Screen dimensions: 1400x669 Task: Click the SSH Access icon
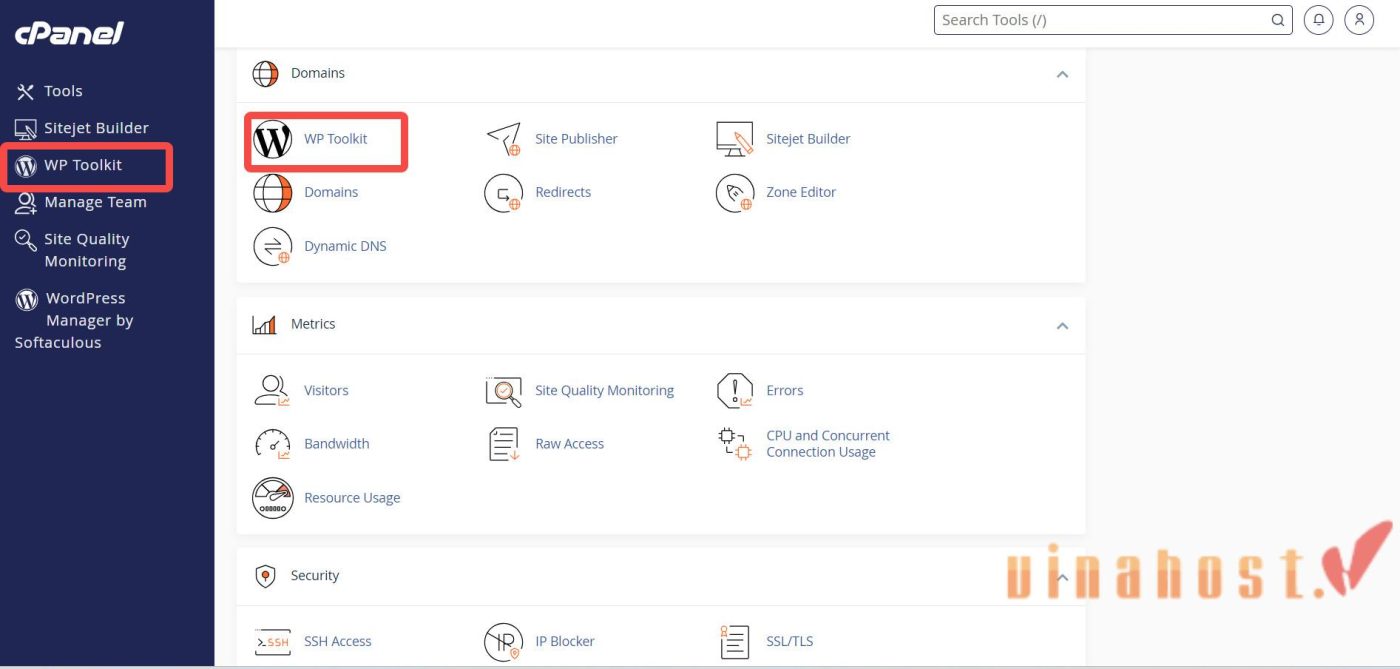coord(272,642)
